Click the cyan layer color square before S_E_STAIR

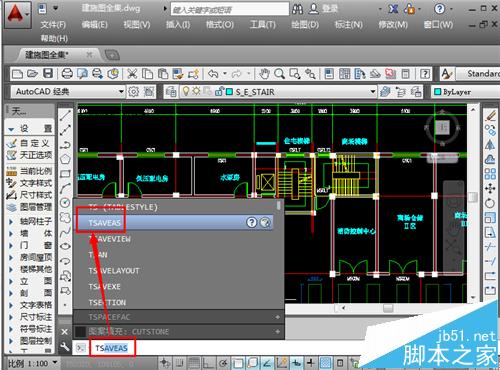point(229,91)
